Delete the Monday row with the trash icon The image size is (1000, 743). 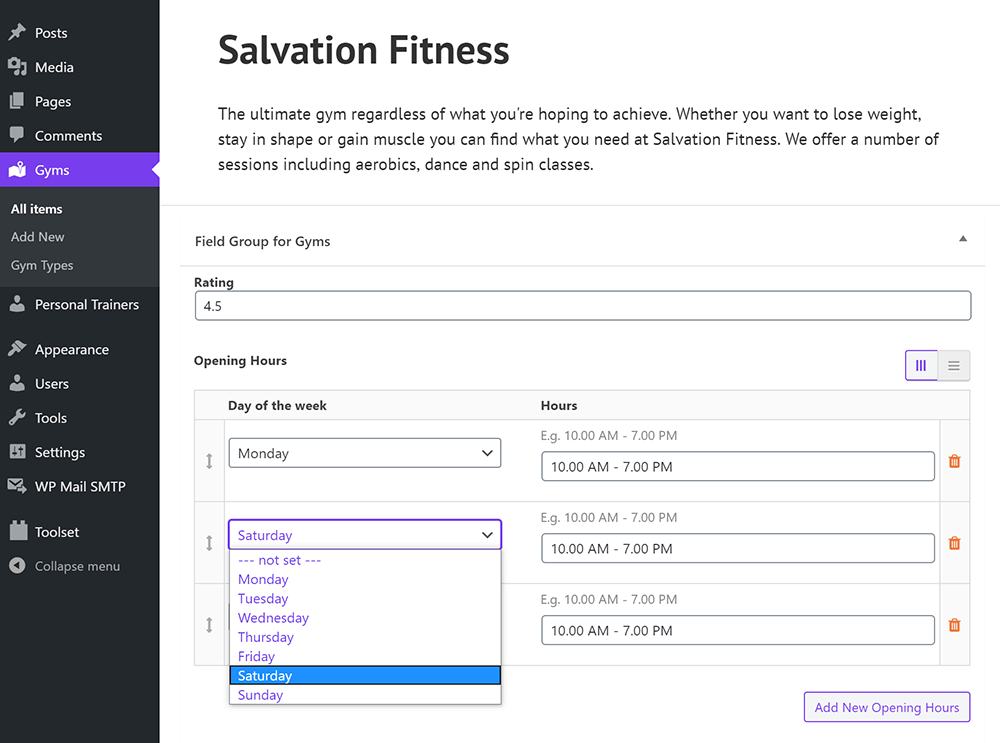954,461
